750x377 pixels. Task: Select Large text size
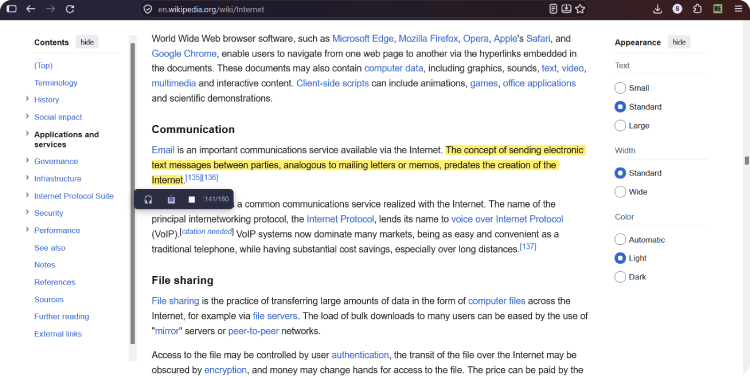click(620, 125)
